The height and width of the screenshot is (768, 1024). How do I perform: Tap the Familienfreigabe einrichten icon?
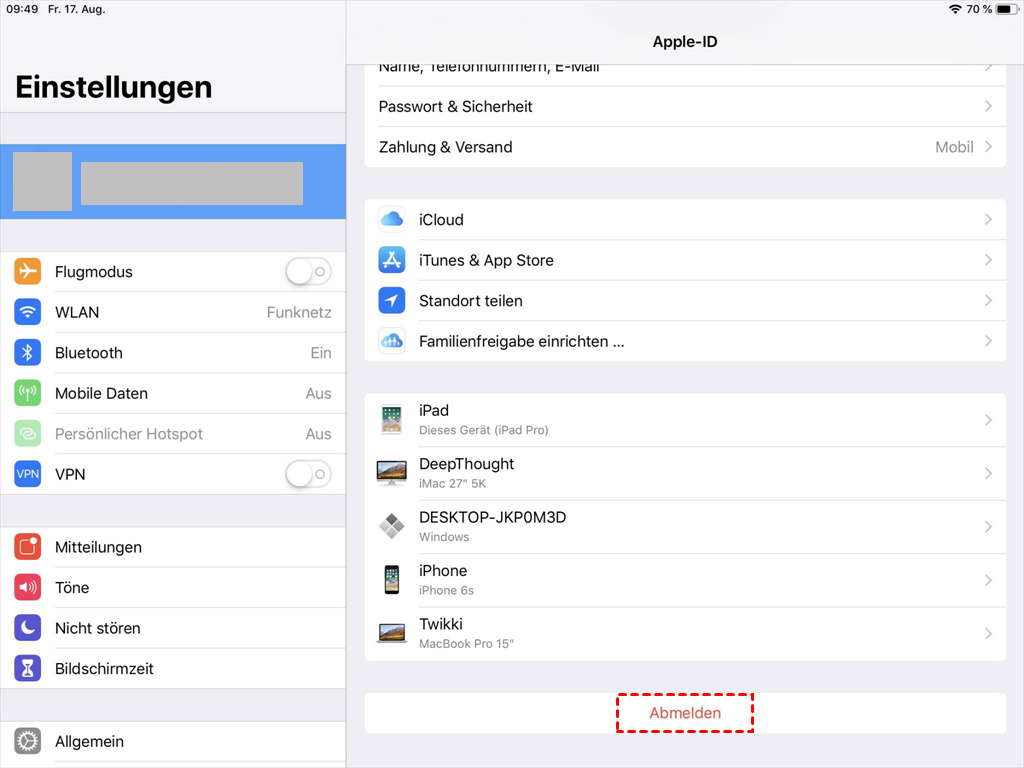[391, 341]
